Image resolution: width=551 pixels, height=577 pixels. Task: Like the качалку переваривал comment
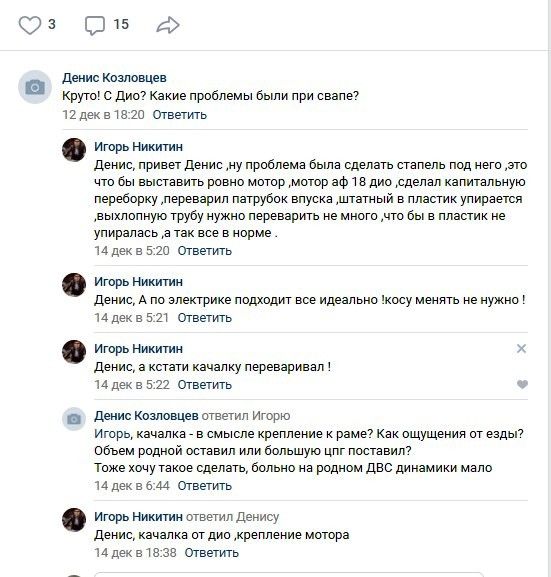click(522, 384)
